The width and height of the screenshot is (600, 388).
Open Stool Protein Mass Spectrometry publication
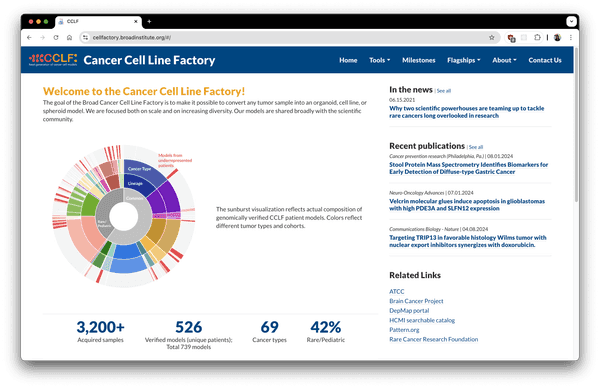click(x=468, y=168)
